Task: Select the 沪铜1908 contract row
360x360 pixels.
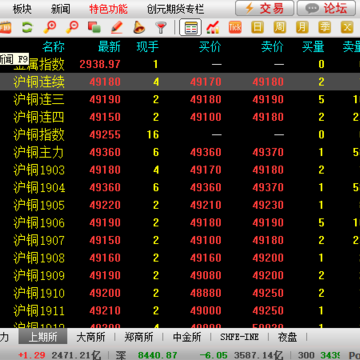Action: point(180,258)
